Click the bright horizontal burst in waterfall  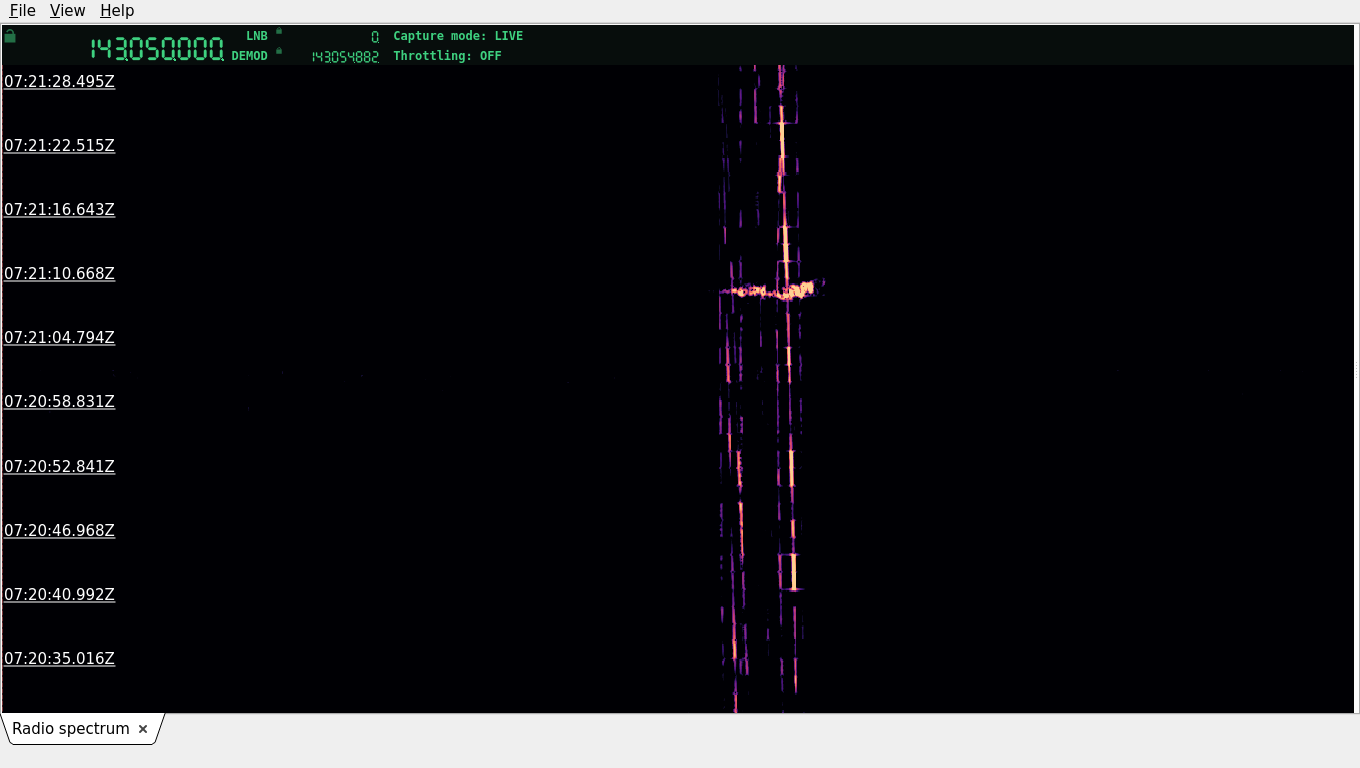(x=772, y=291)
